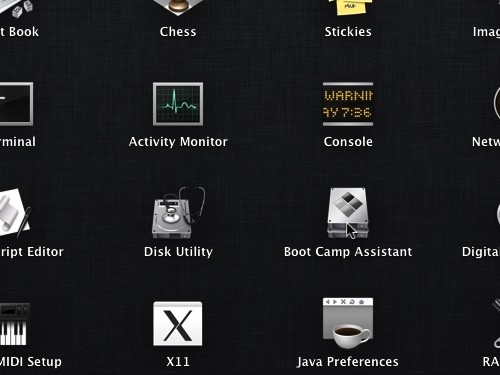Click the "Boot Camp Assistant" label
Viewport: 500px width, 375px height.
(348, 252)
